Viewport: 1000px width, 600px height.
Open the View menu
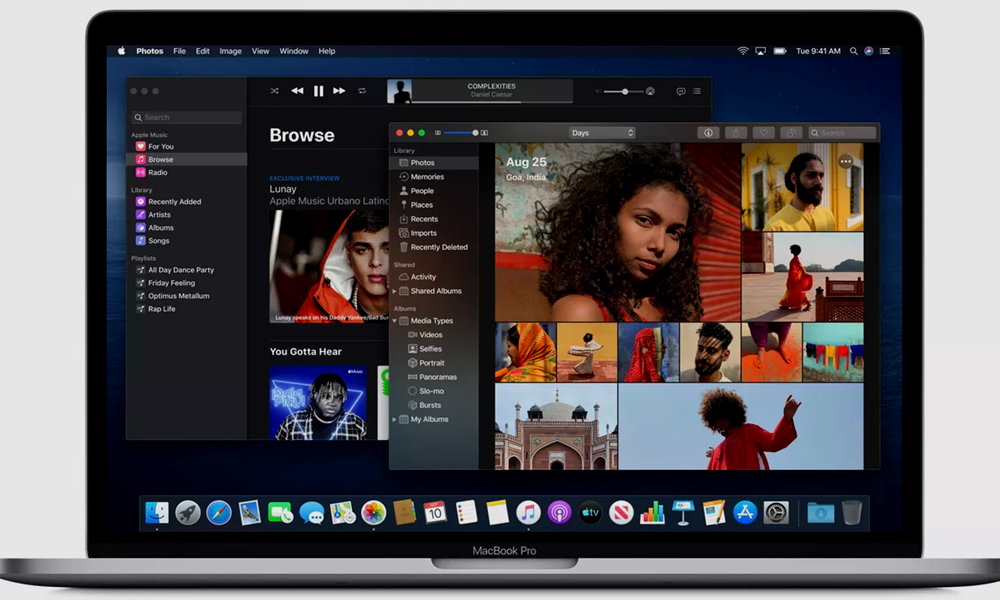[260, 51]
